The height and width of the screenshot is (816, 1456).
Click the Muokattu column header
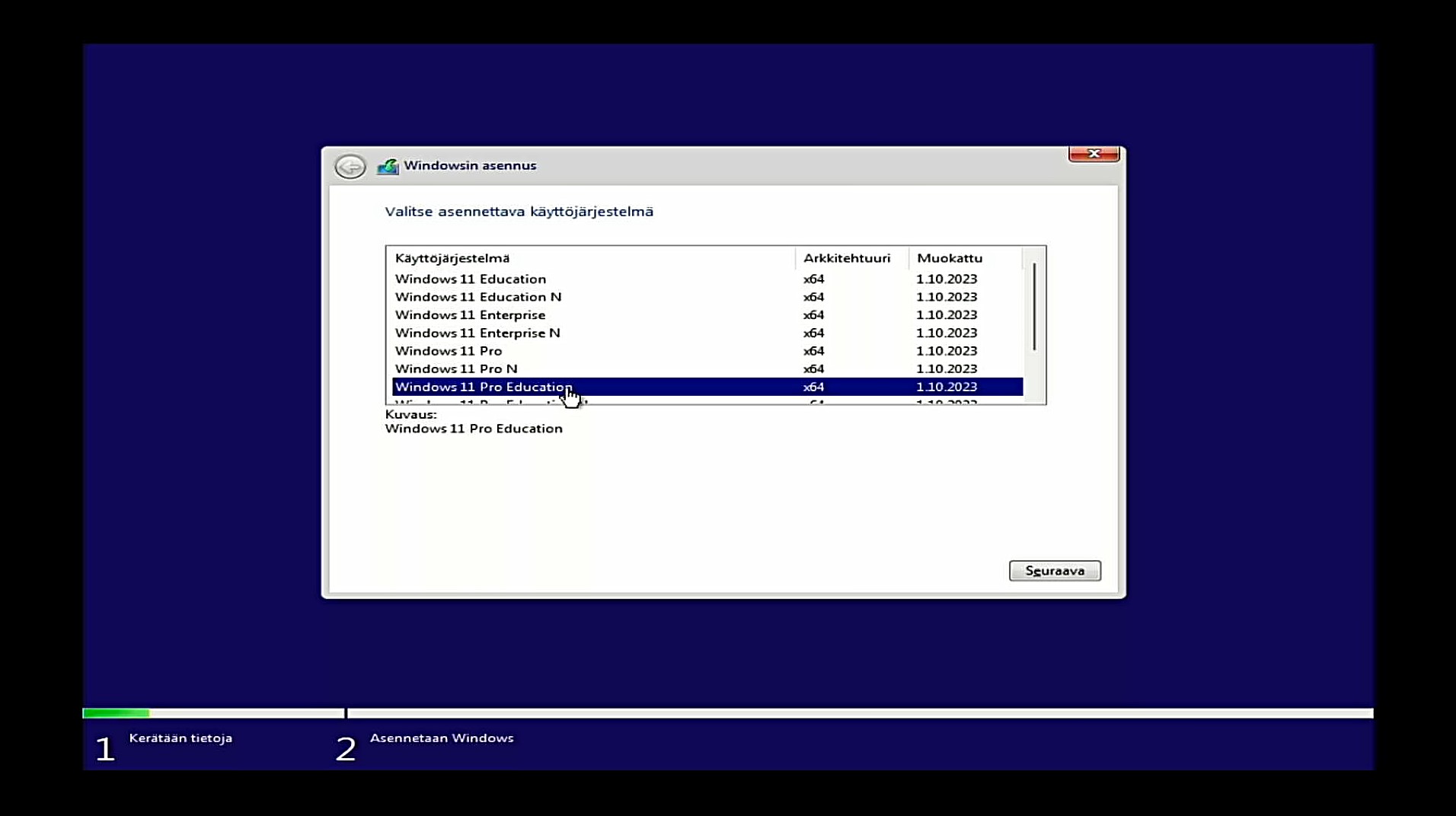coord(965,258)
